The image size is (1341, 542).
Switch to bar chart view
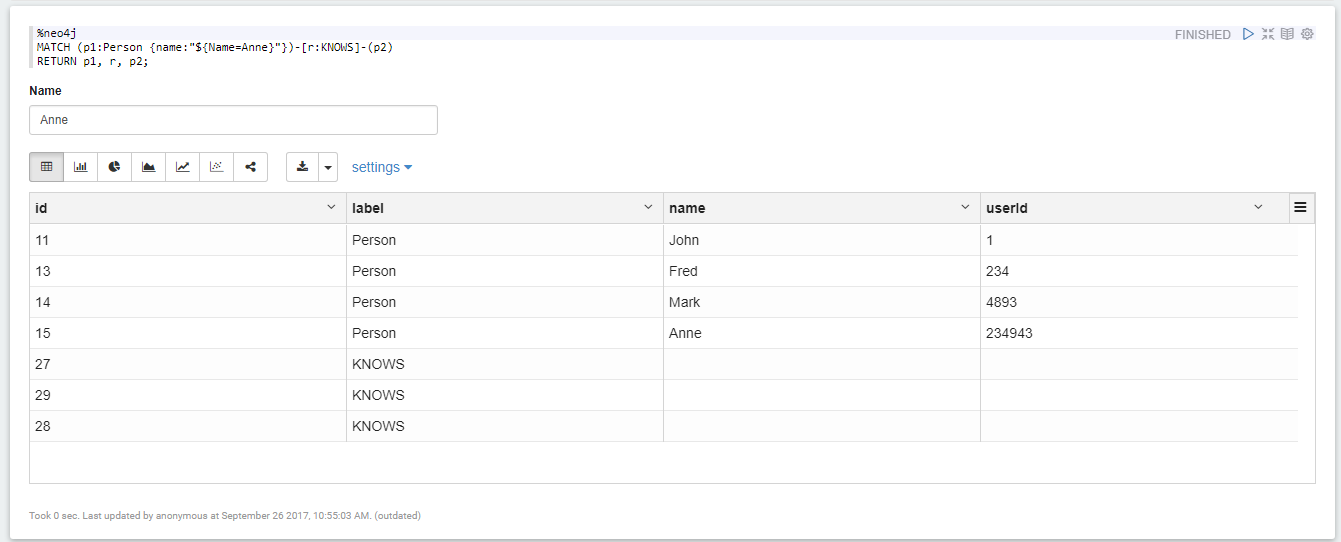tap(80, 167)
